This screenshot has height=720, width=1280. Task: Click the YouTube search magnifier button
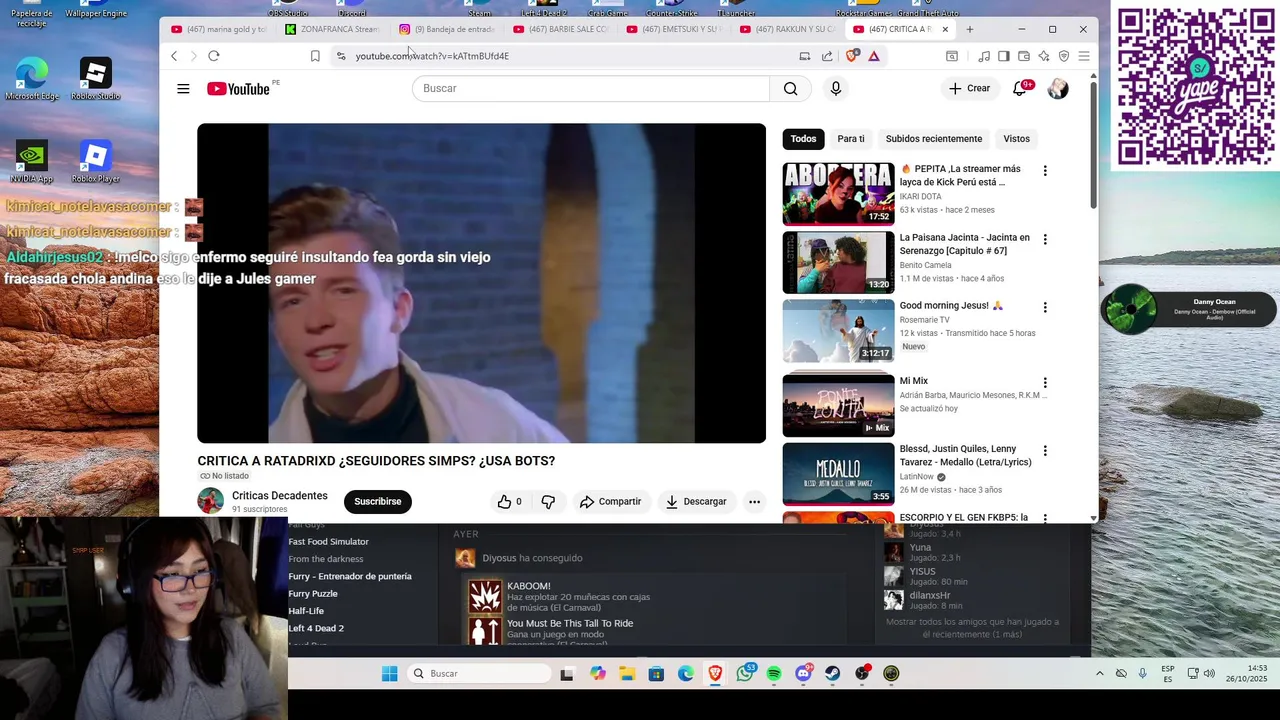790,89
